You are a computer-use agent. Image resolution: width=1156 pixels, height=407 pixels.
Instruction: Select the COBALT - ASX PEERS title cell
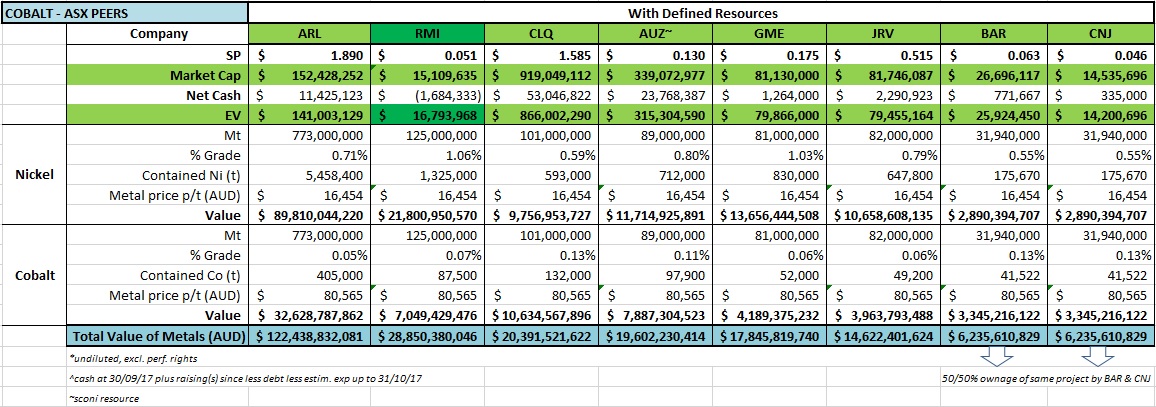pos(125,13)
